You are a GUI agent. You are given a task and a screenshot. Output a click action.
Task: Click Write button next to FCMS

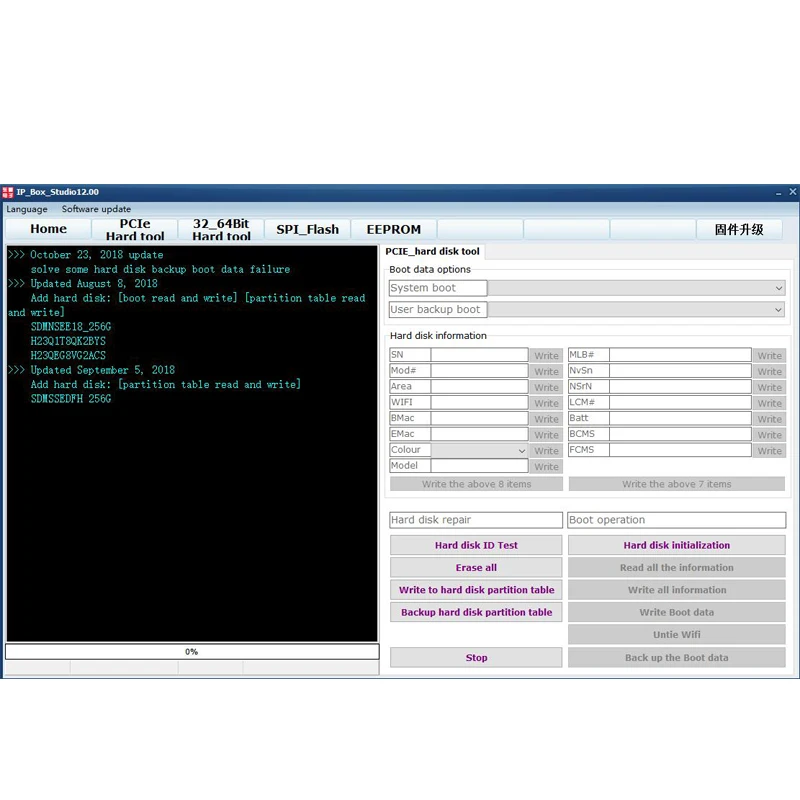pyautogui.click(x=769, y=451)
